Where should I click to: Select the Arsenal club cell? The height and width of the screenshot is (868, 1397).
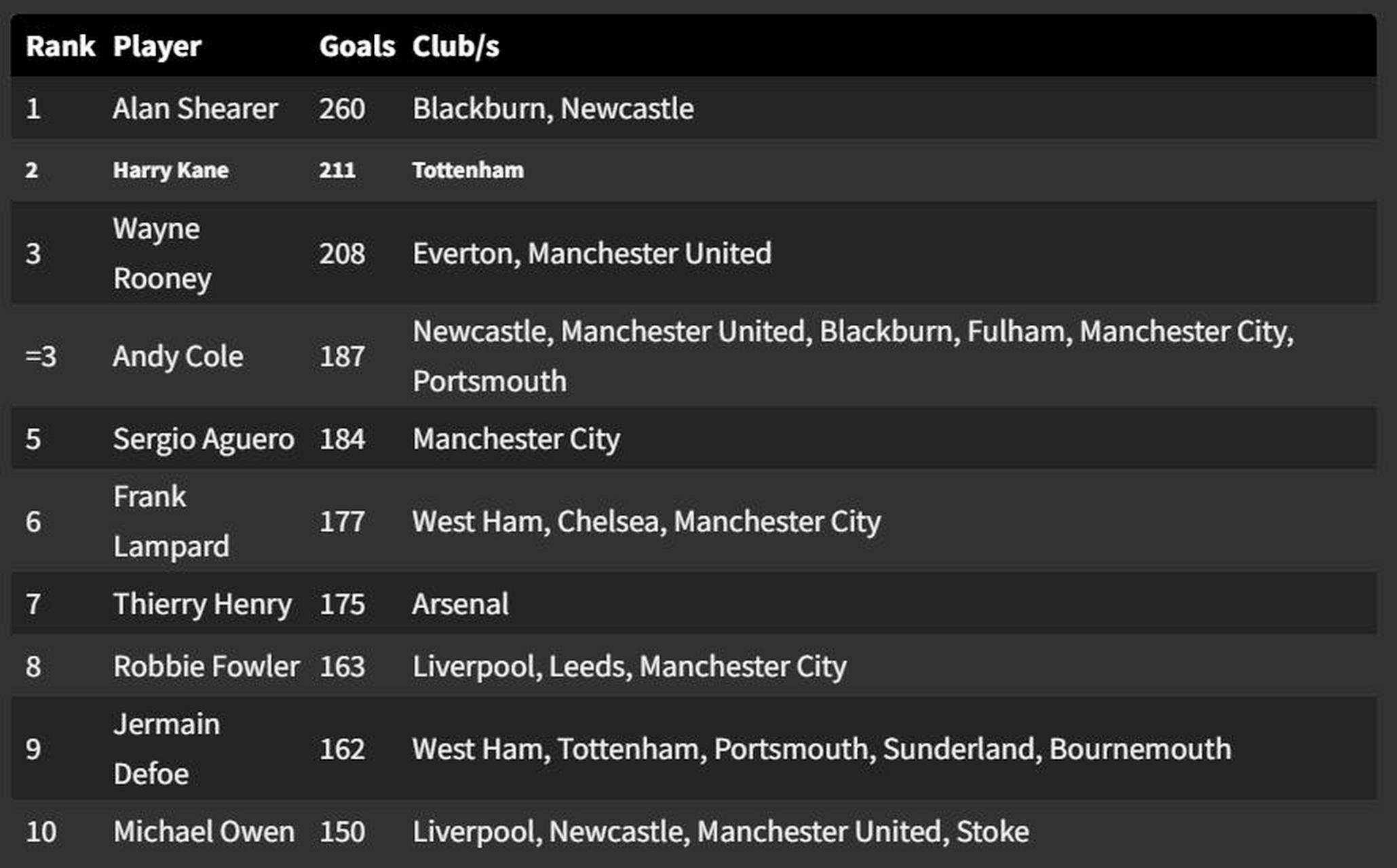click(460, 604)
